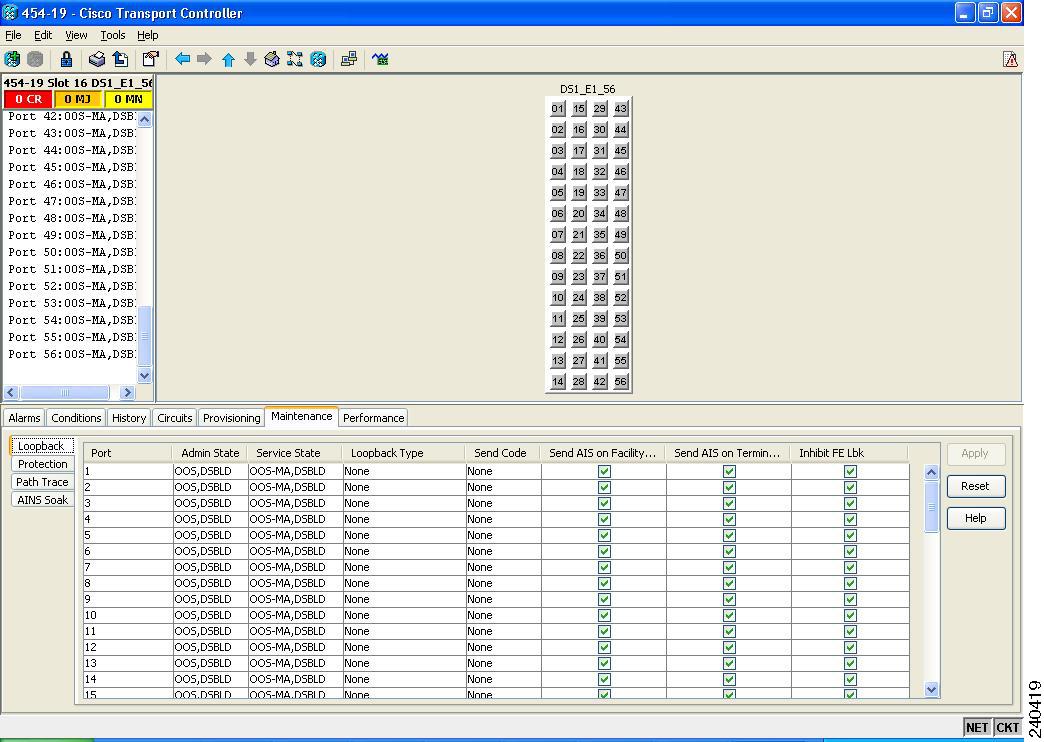1044x742 pixels.
Task: Select port 14 on the card graphic
Action: coord(558,382)
